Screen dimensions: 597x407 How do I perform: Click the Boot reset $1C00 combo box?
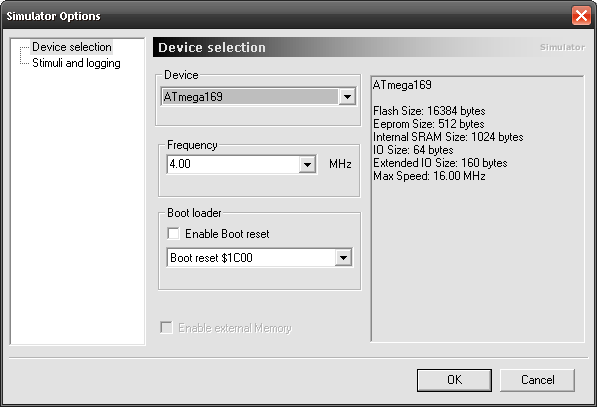point(260,258)
